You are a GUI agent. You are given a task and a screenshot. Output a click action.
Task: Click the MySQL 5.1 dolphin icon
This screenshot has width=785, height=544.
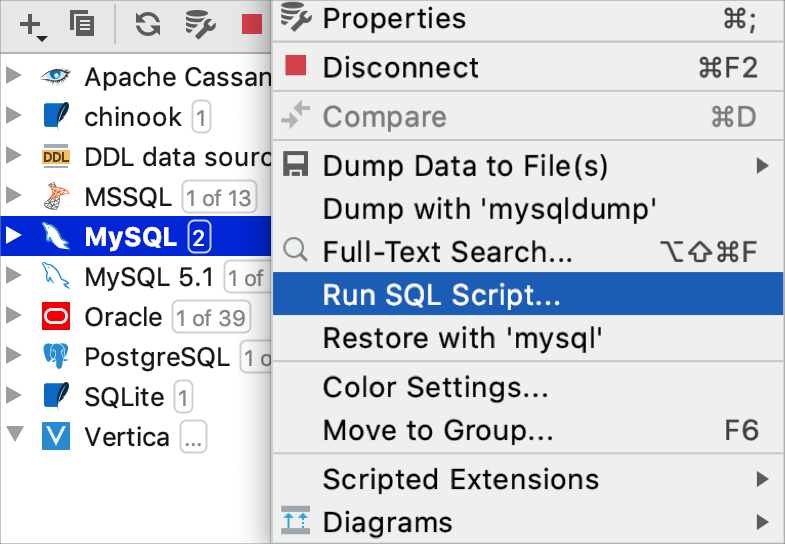click(56, 276)
